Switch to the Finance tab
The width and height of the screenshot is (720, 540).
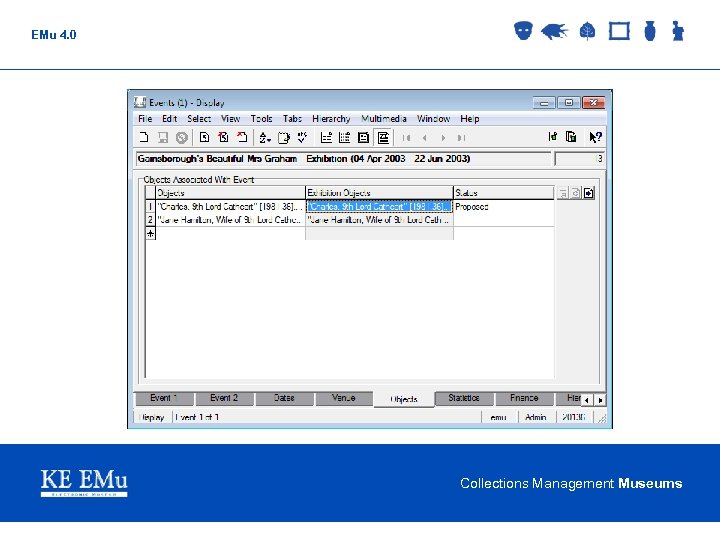pyautogui.click(x=524, y=398)
